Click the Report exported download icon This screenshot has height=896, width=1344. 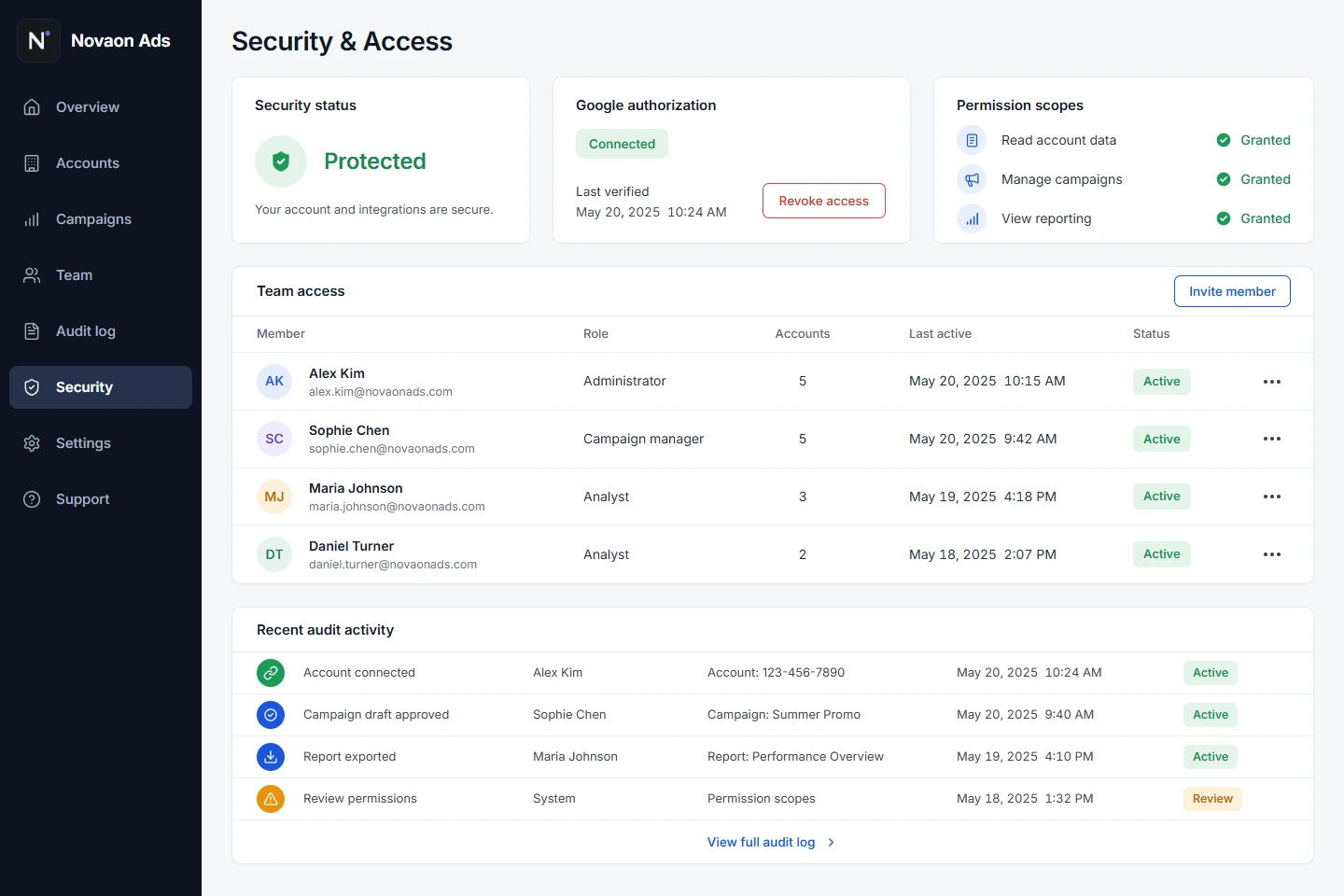271,757
